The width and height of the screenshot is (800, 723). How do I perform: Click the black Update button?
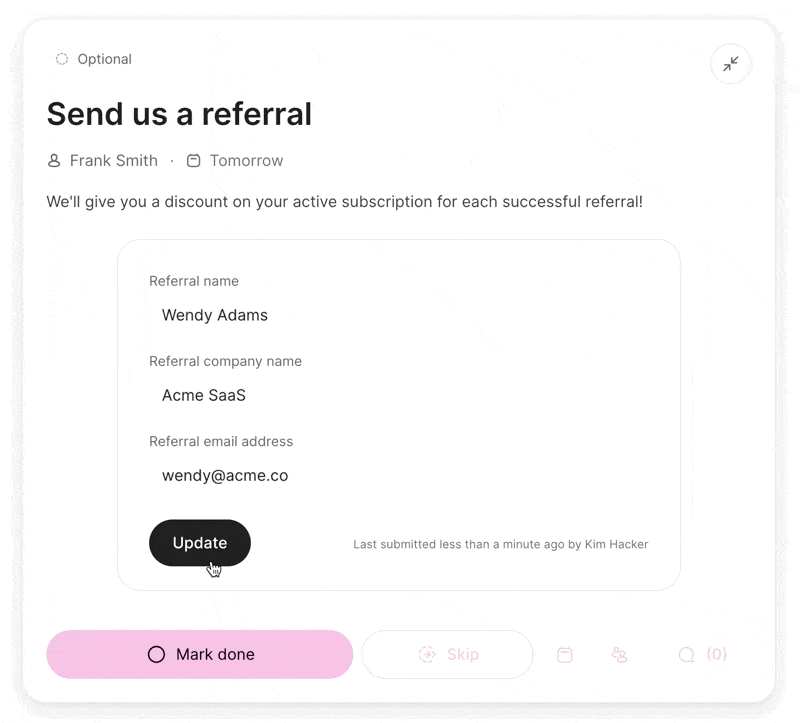tap(200, 543)
